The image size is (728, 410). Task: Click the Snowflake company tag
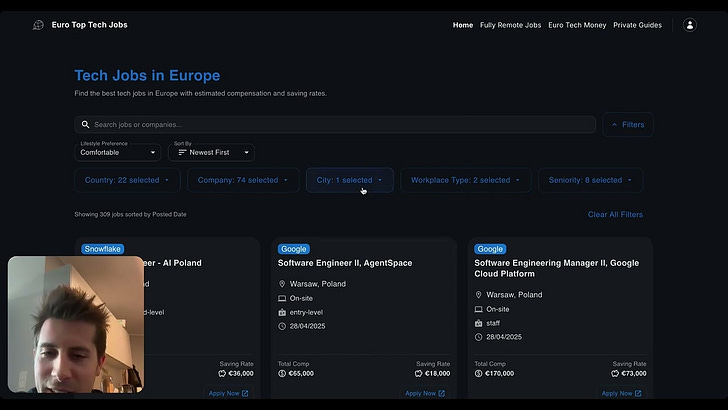[x=103, y=249]
